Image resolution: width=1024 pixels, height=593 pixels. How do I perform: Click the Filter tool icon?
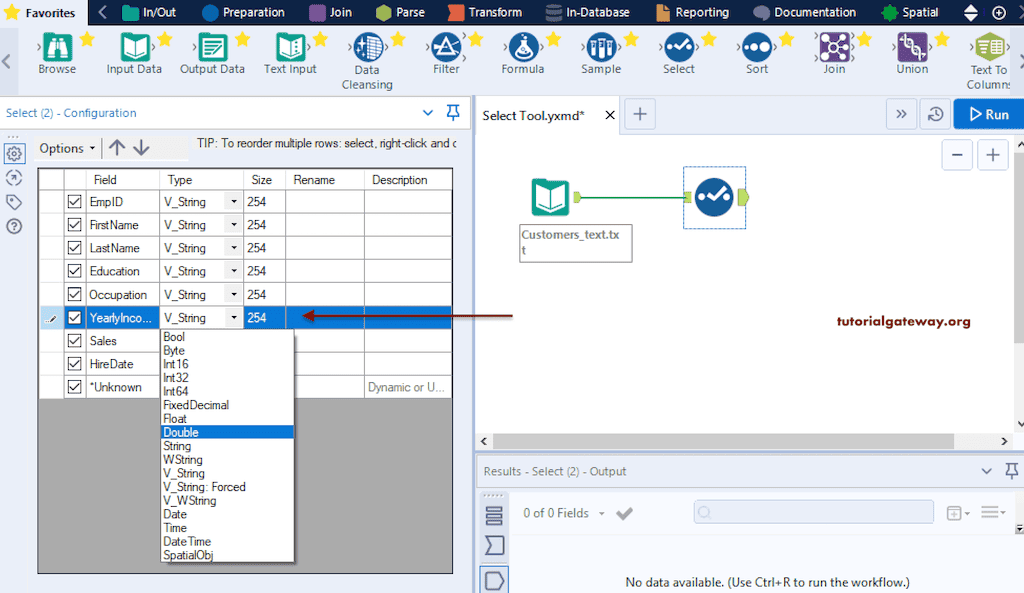click(x=446, y=45)
